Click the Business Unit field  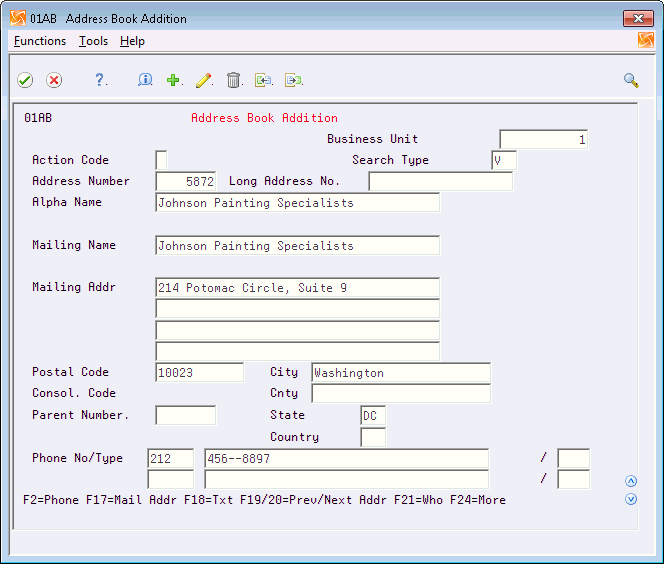544,139
